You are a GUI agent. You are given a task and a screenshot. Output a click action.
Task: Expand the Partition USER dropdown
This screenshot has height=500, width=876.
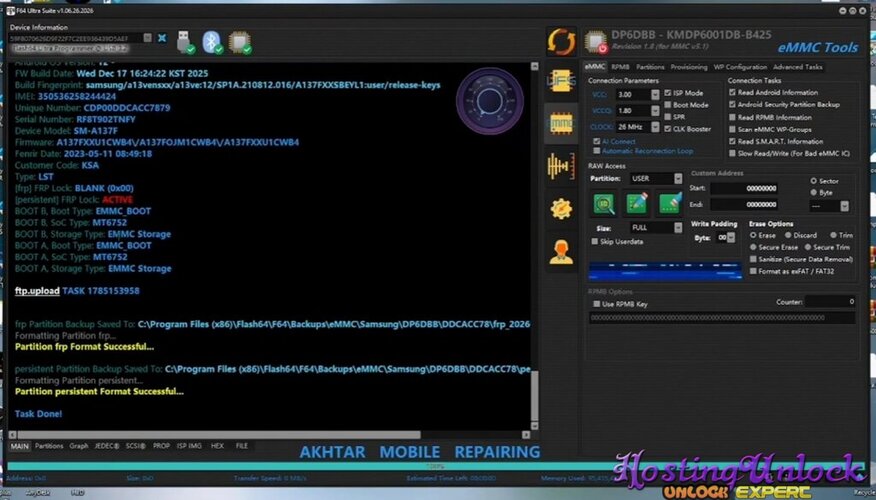tap(656, 178)
